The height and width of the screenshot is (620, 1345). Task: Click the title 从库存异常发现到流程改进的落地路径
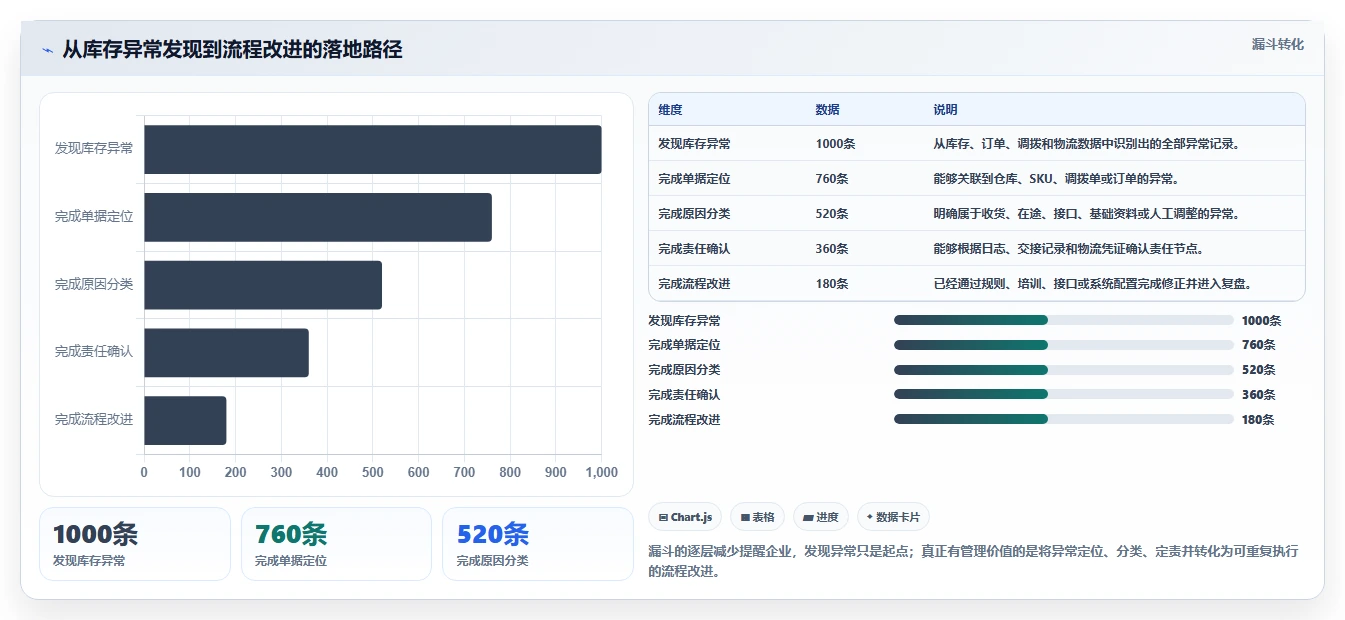(232, 50)
